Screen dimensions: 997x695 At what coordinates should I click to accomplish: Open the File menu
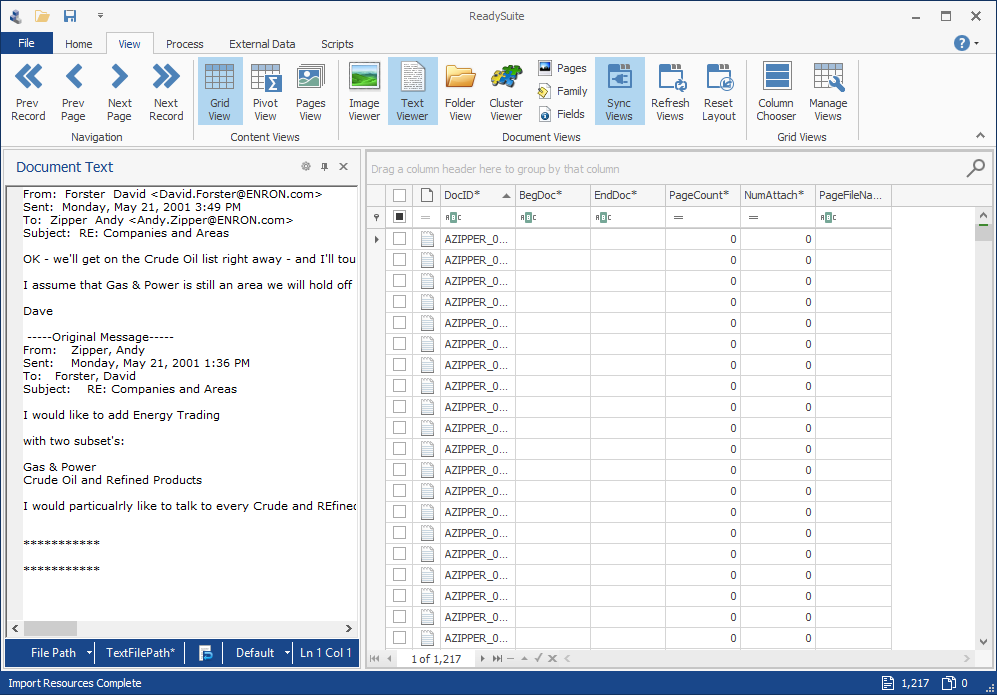point(26,43)
